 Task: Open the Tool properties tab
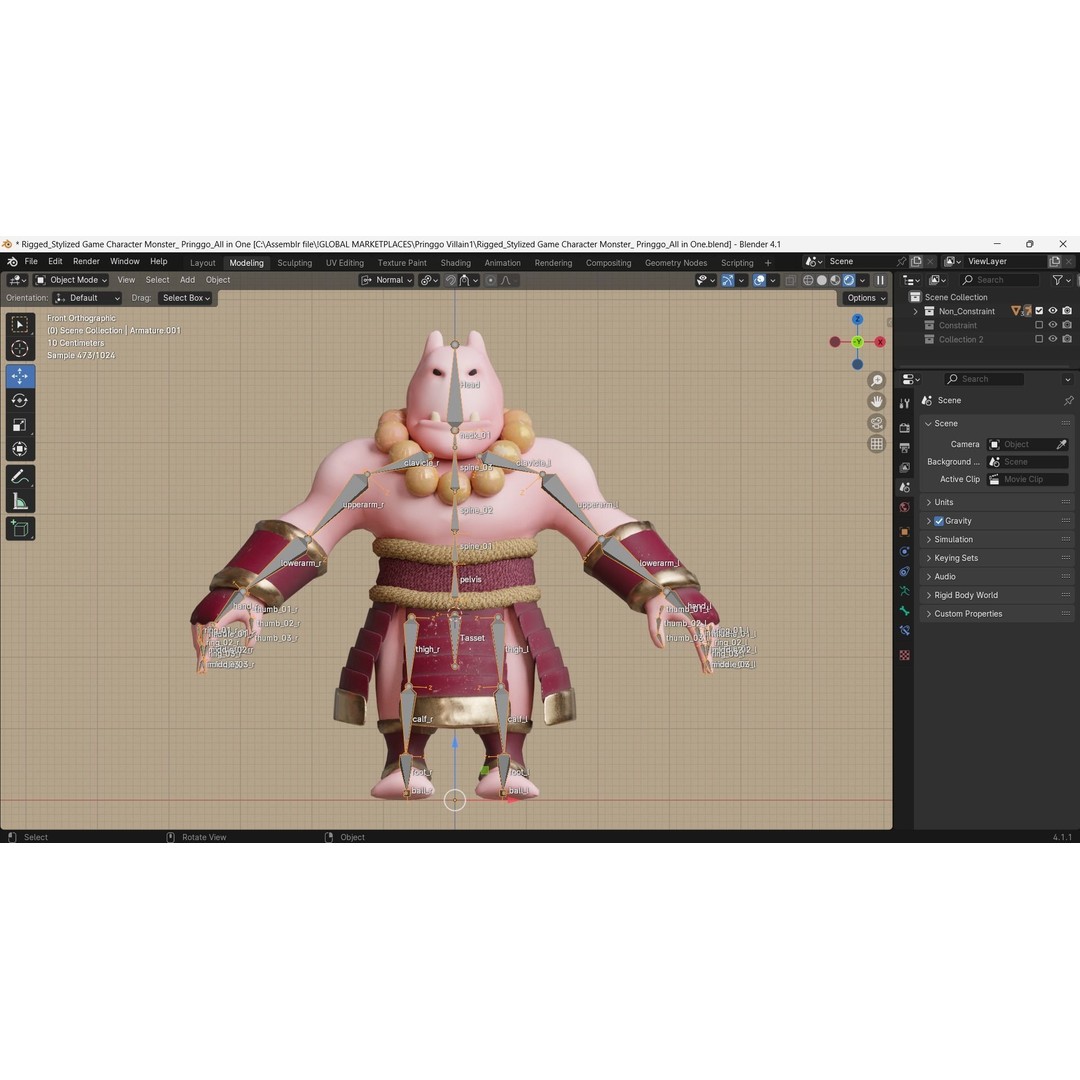(904, 404)
